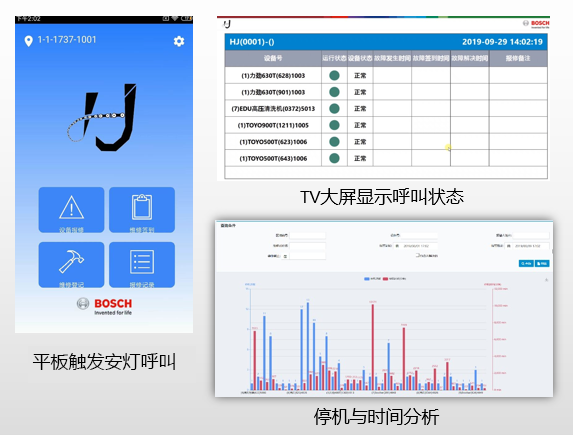Image resolution: width=573 pixels, height=435 pixels.
Task: Open the warning triangle equipment repair tile
Action: point(71,210)
